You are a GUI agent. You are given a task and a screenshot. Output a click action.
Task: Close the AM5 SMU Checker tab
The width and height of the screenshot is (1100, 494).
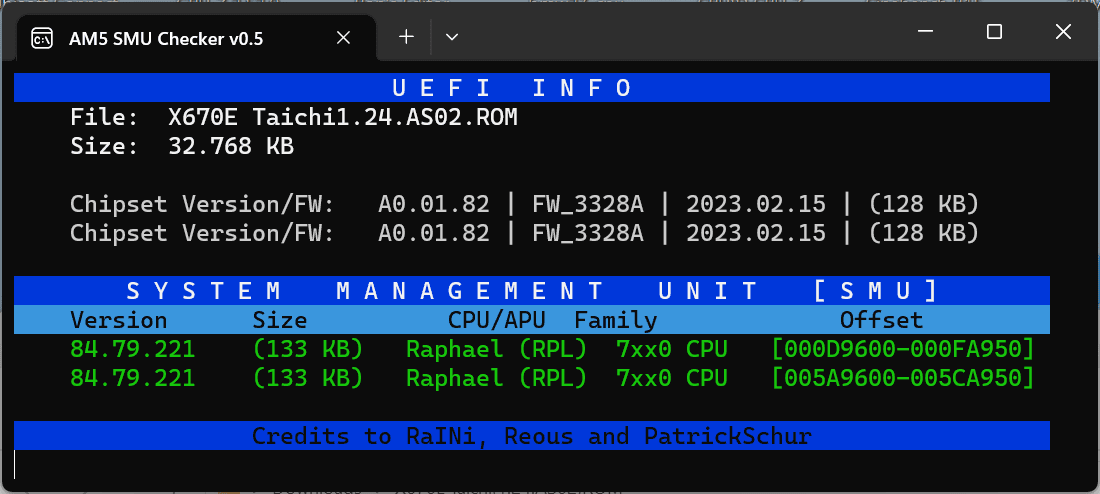coord(343,38)
